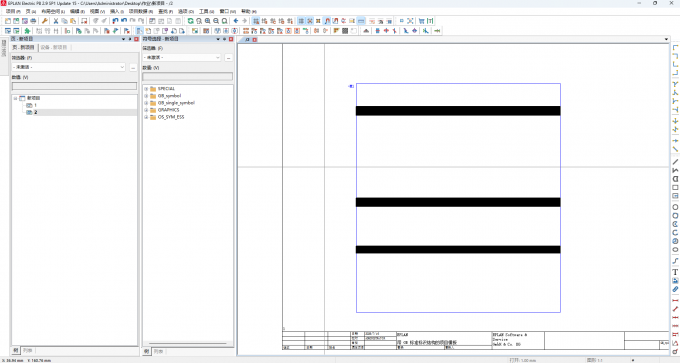Toggle Grid A size button
The image size is (680, 363).
(x=256, y=21)
